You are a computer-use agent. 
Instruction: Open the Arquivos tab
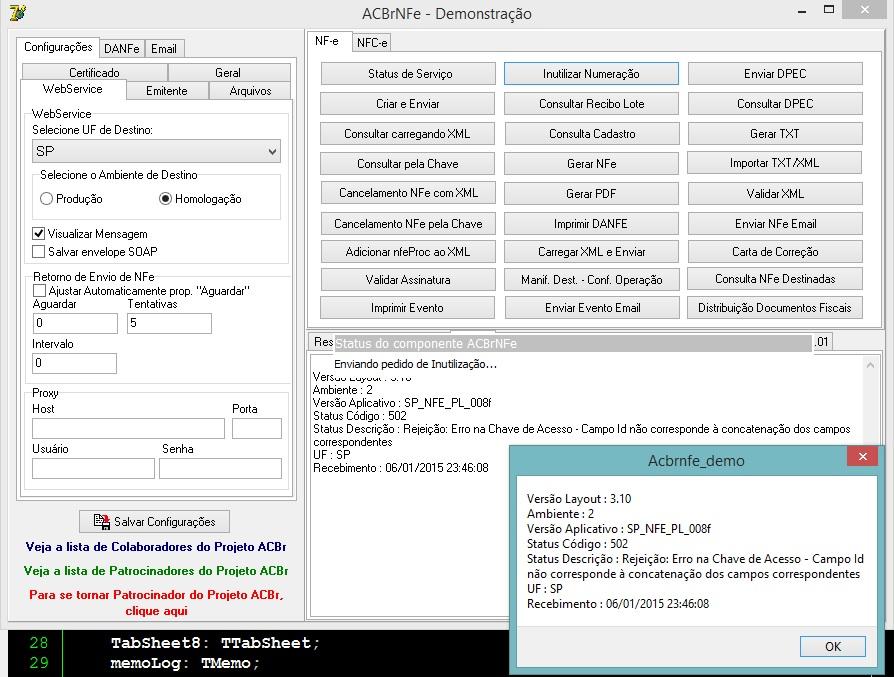click(x=250, y=91)
